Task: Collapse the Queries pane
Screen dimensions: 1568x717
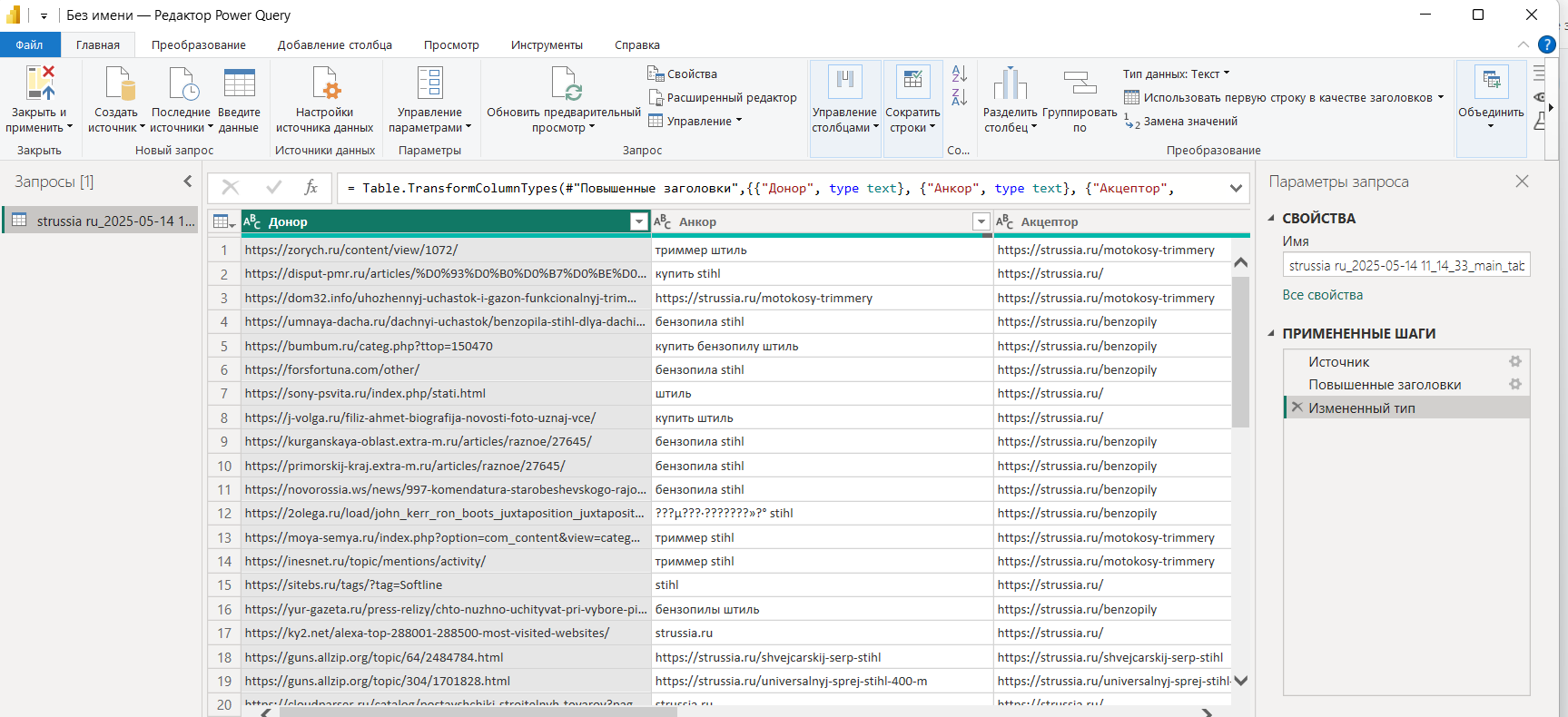Action: (x=188, y=182)
